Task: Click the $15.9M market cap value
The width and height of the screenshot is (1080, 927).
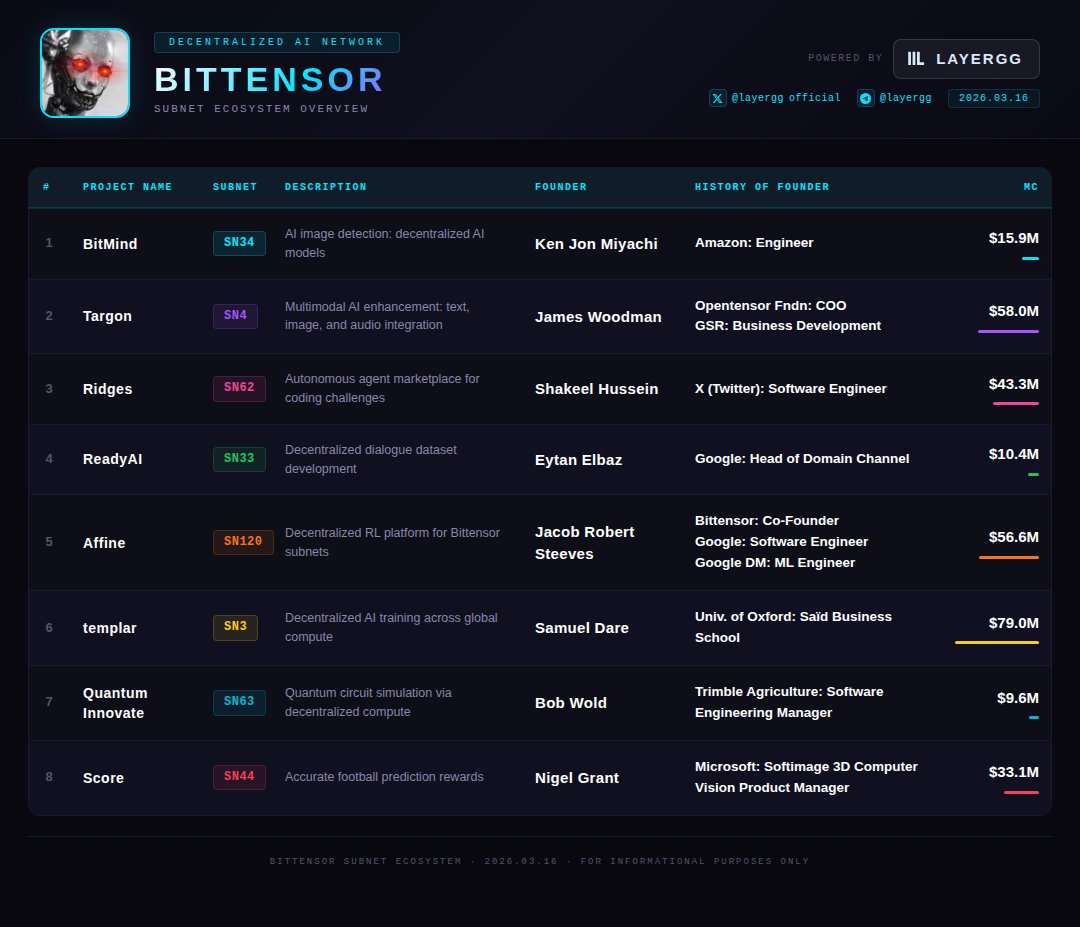Action: pyautogui.click(x=1014, y=238)
